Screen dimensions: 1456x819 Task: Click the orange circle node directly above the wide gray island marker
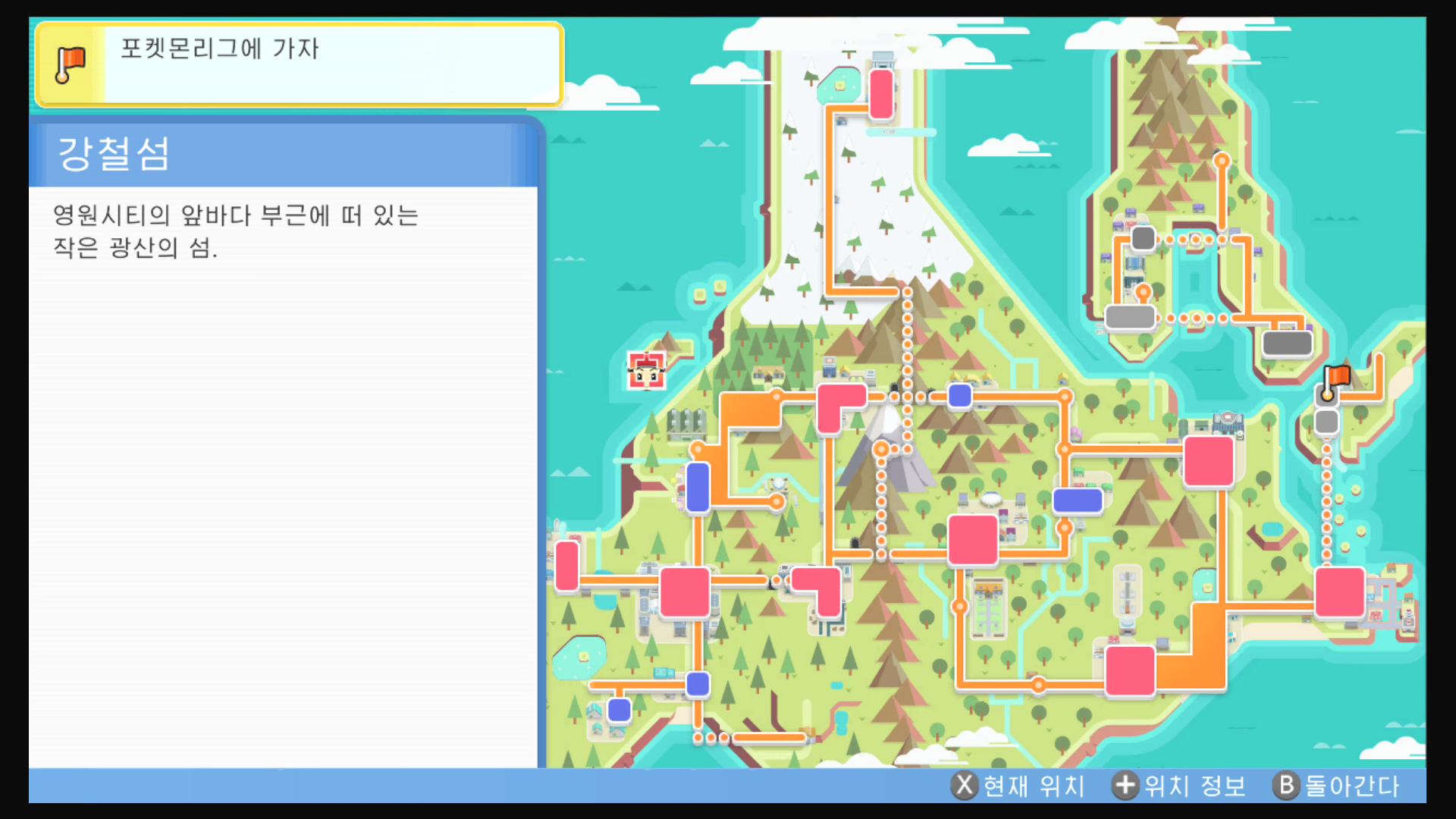(1144, 291)
